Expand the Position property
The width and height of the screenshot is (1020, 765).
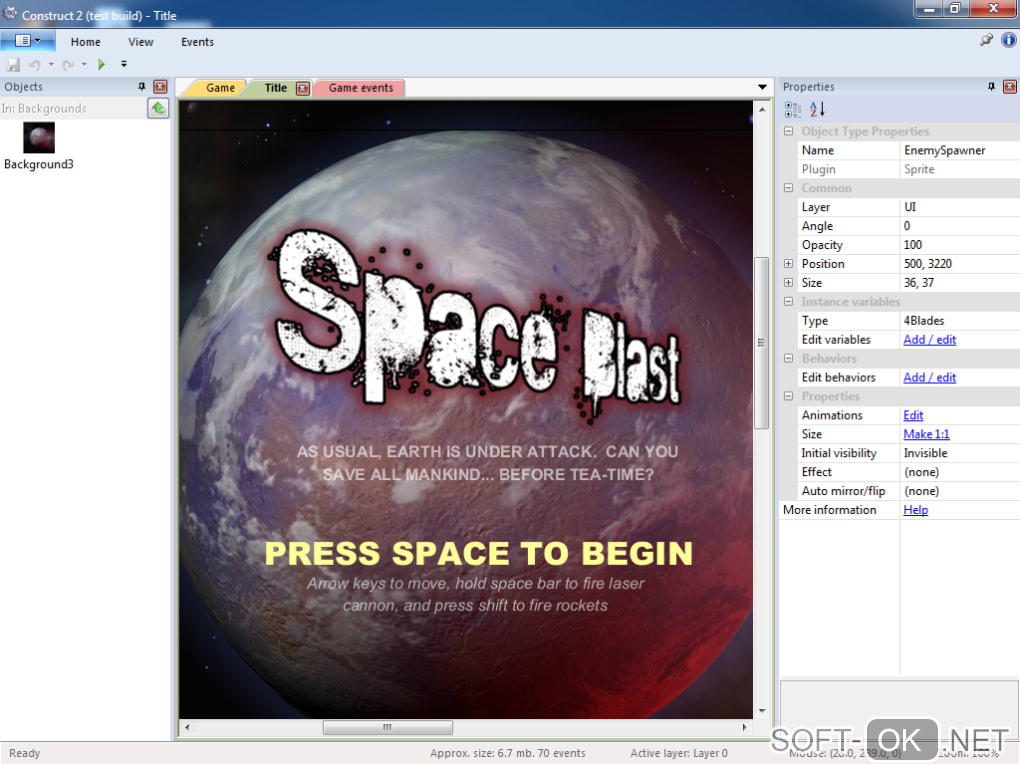pos(788,264)
